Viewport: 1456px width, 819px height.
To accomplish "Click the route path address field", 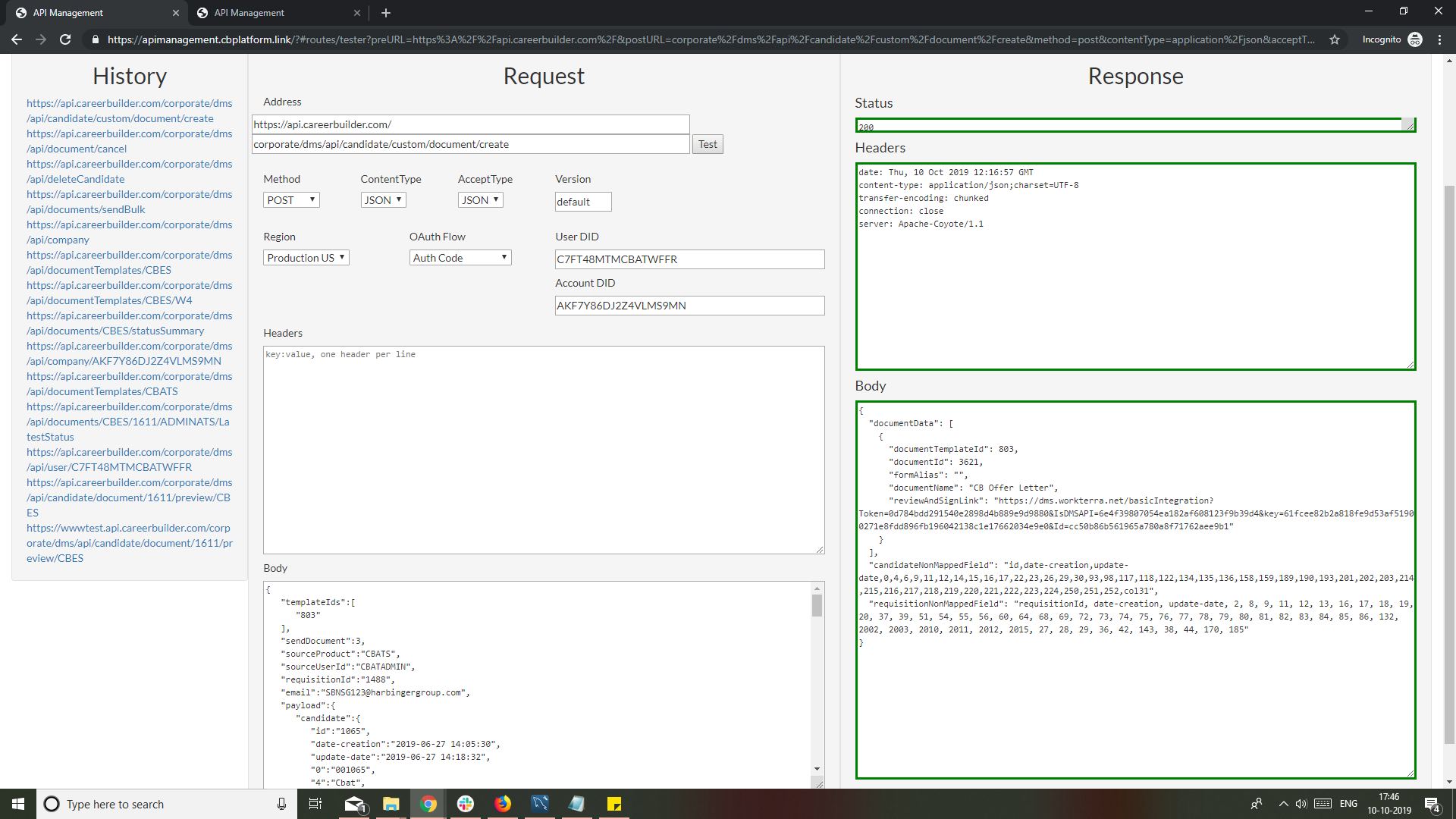I will [470, 144].
